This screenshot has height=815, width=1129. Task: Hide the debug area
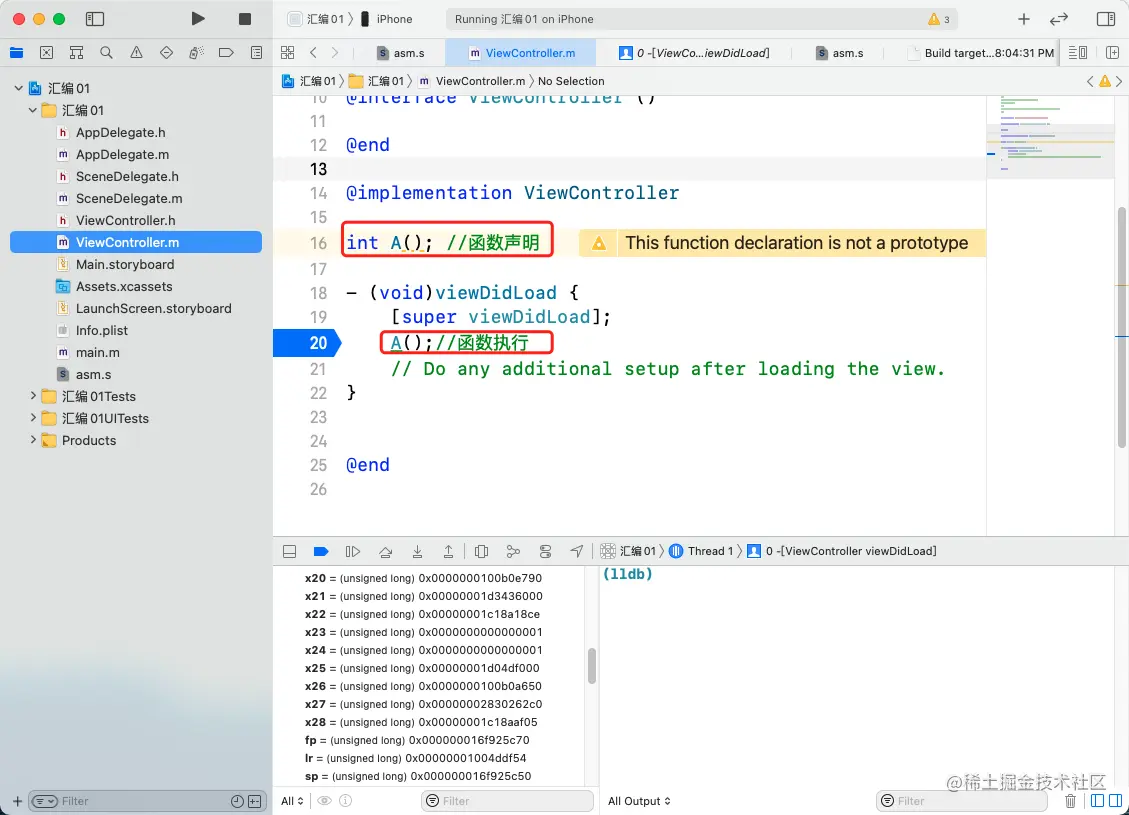point(289,551)
